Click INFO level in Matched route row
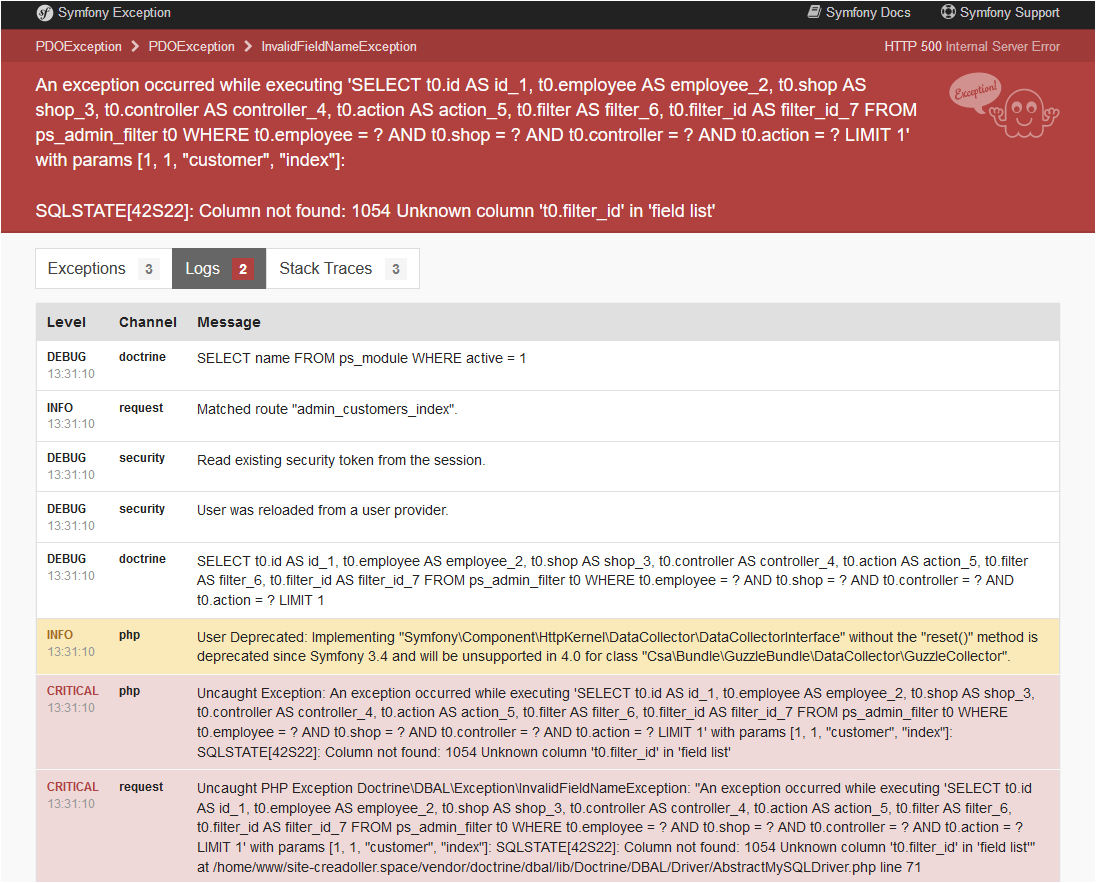The height and width of the screenshot is (883, 1096). 59,408
